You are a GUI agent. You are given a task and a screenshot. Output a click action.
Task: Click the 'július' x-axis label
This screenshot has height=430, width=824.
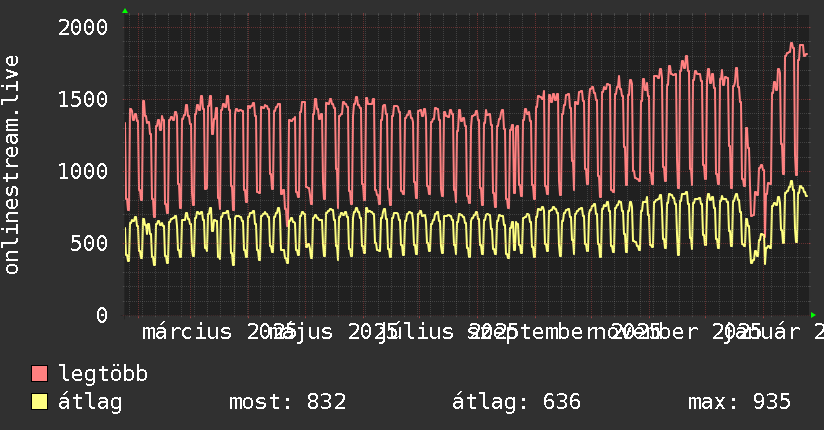click(416, 332)
